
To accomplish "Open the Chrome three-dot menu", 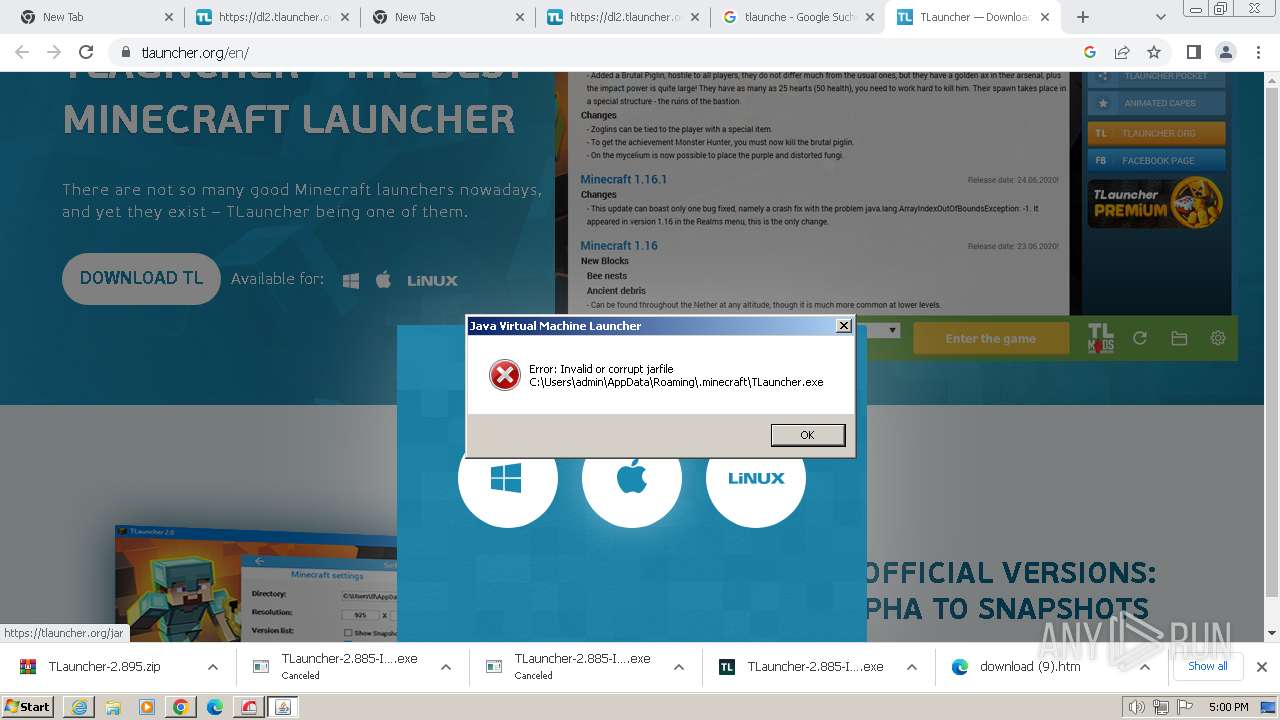I will click(x=1258, y=53).
